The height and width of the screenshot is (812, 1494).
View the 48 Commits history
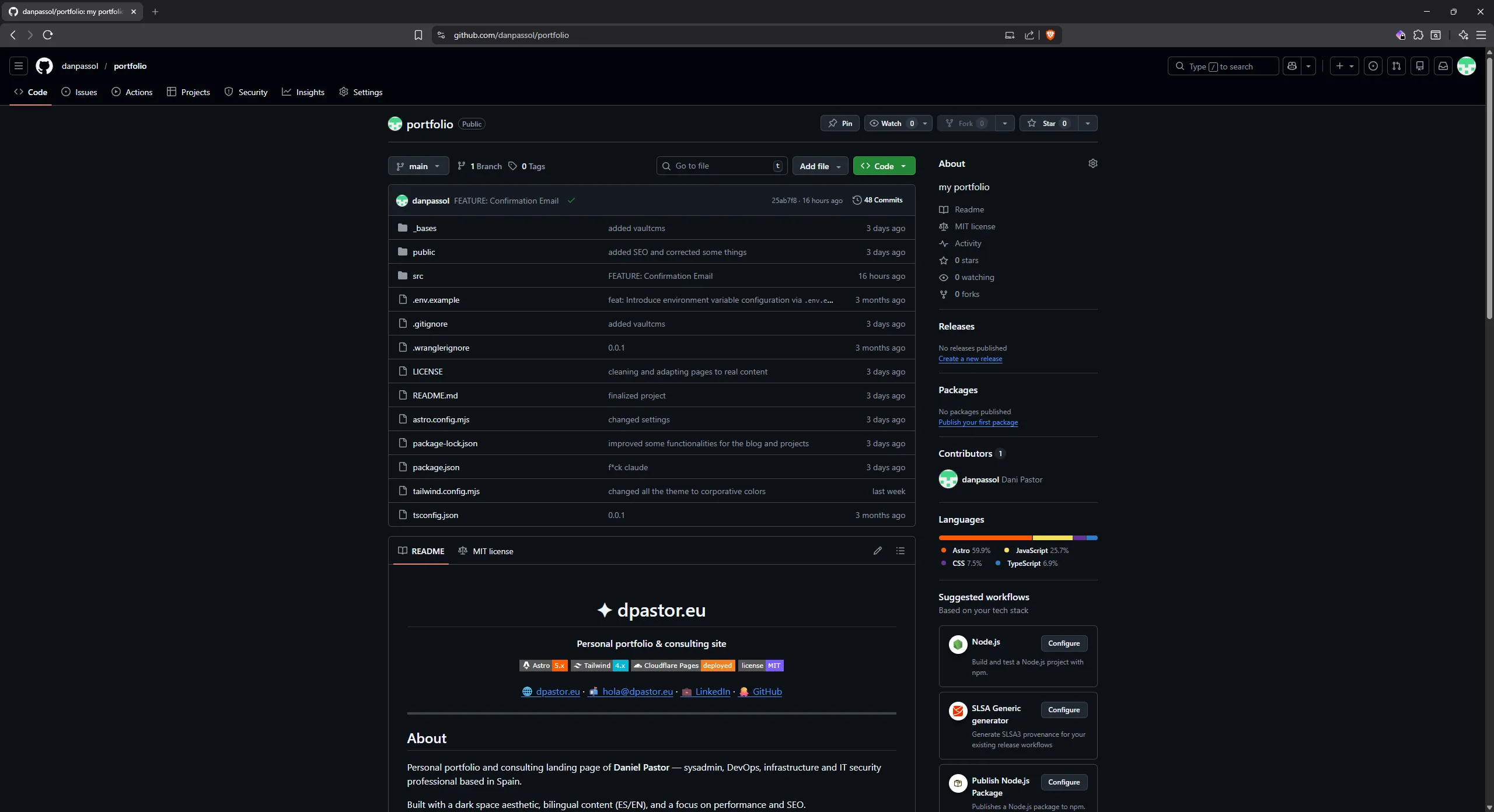click(878, 200)
